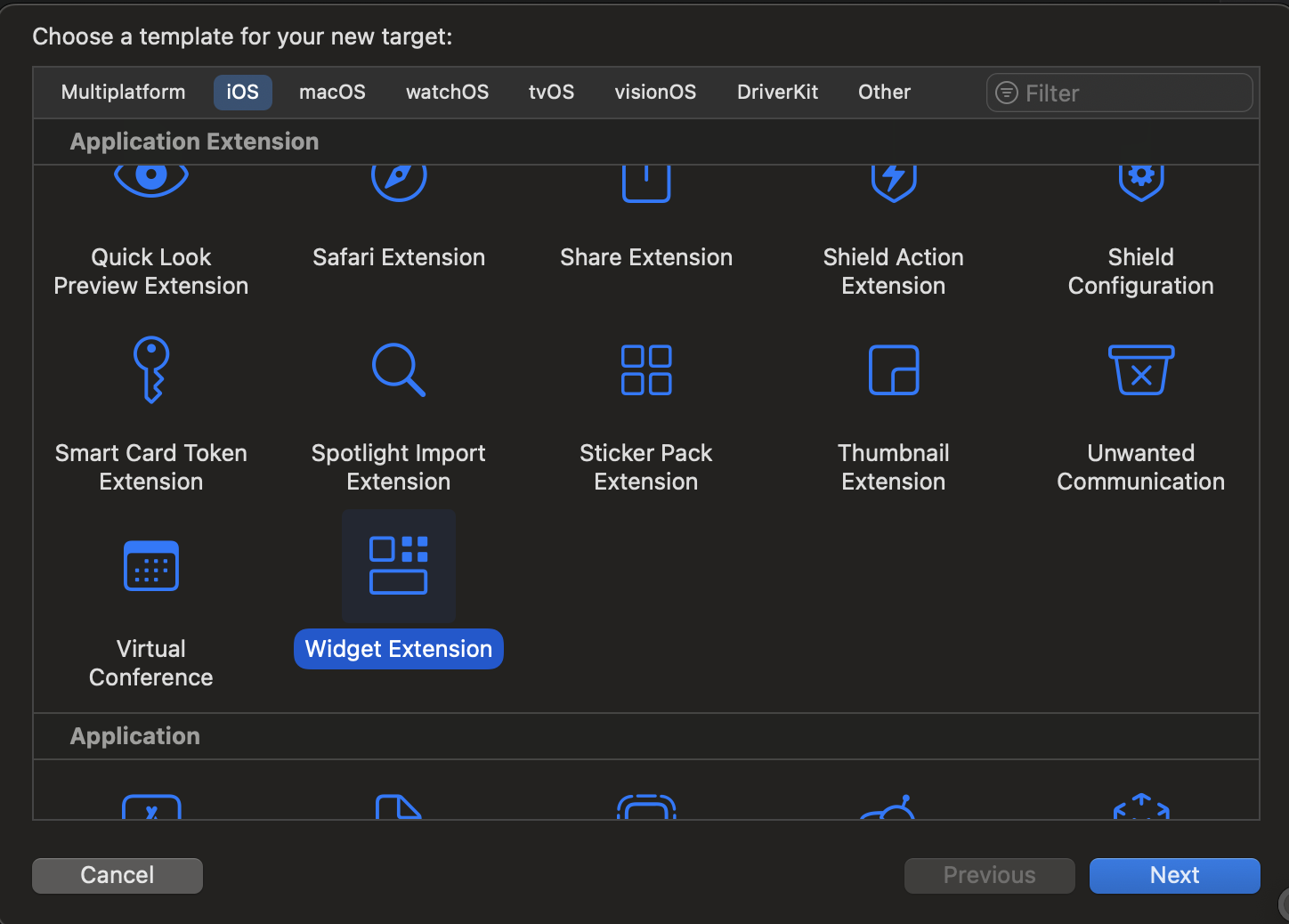Click the Previous button
Viewport: 1289px width, 924px height.
tap(989, 875)
